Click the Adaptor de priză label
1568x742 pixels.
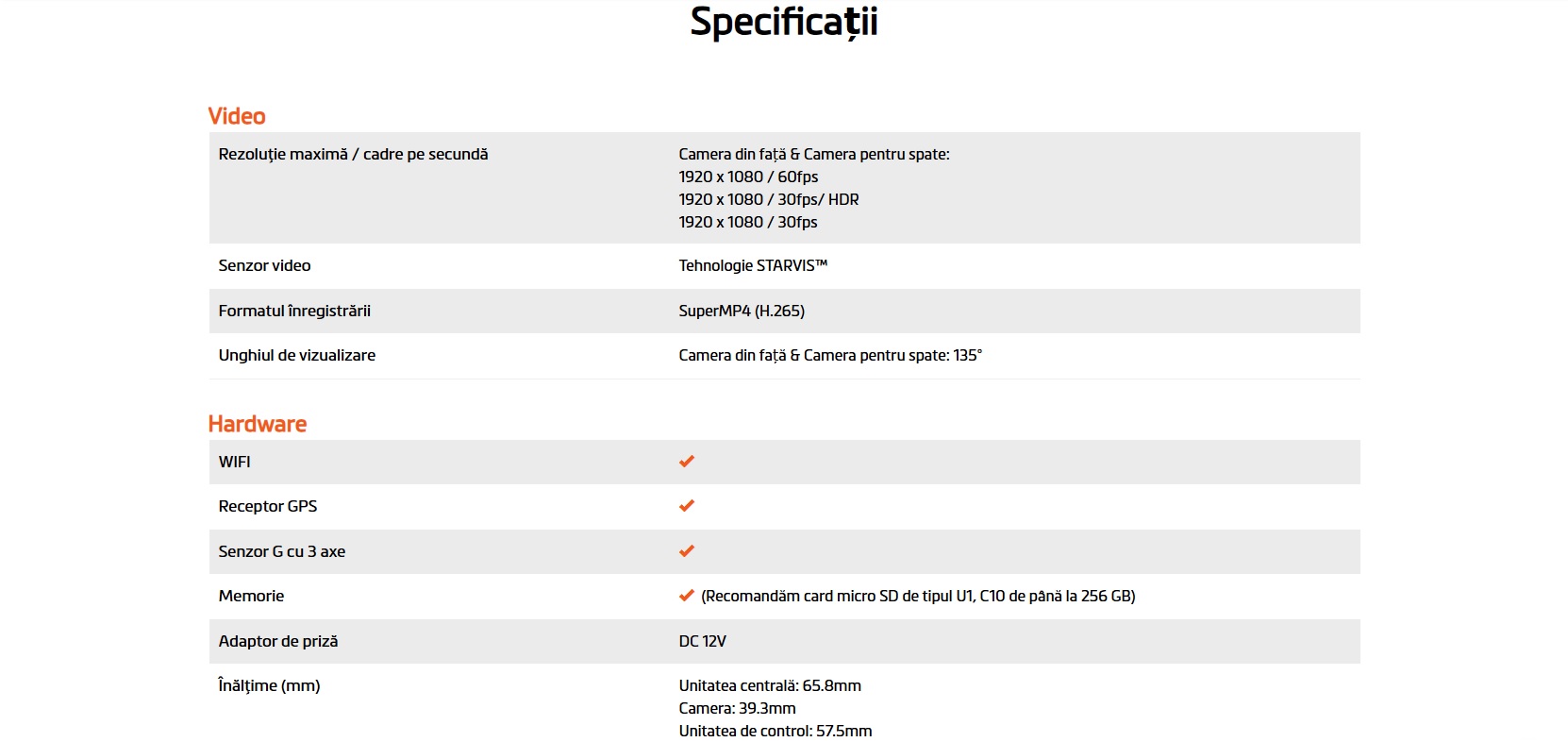278,641
